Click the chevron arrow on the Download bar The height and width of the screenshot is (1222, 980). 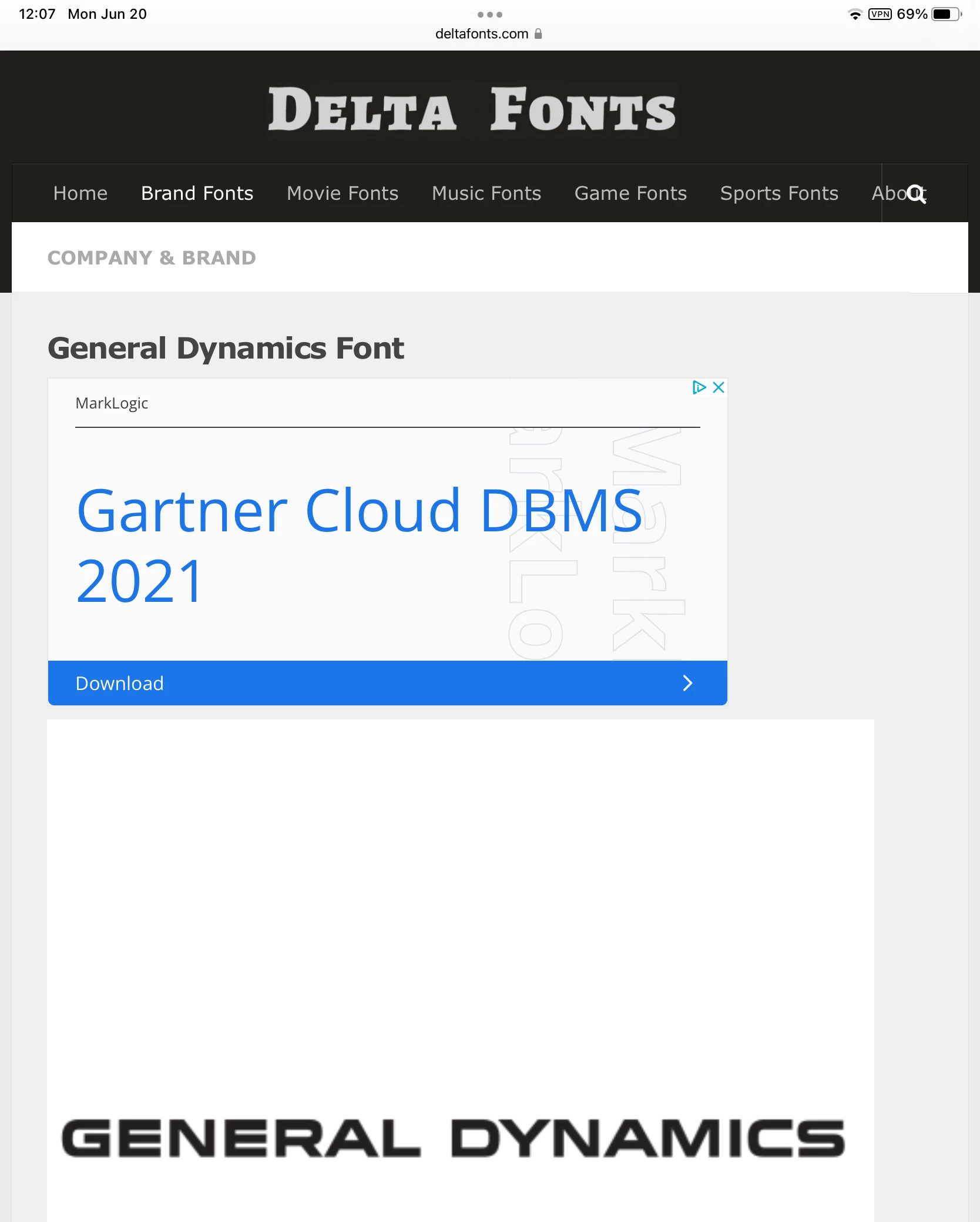coord(687,683)
